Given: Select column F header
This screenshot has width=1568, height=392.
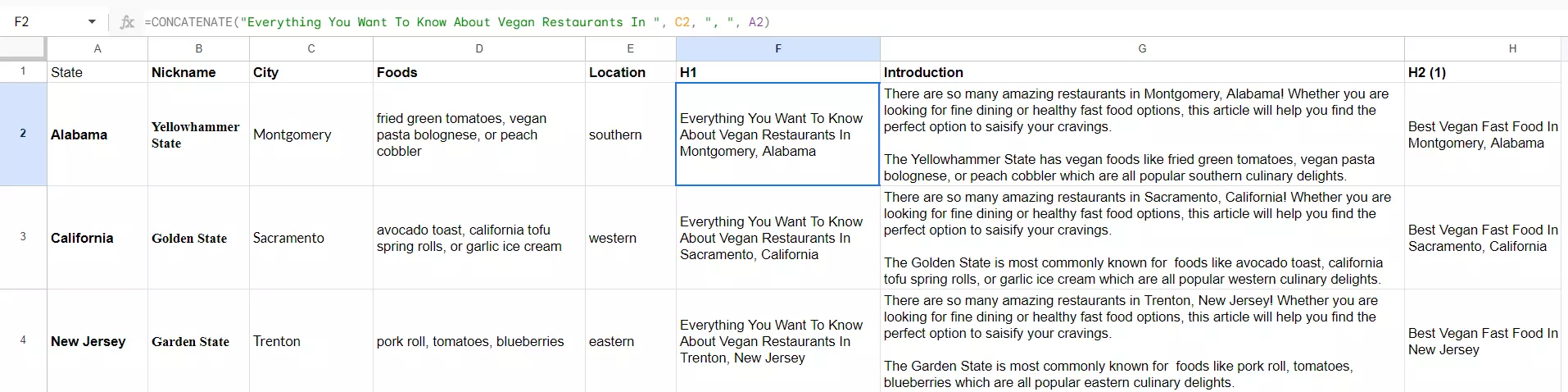Looking at the screenshot, I should coord(777,48).
